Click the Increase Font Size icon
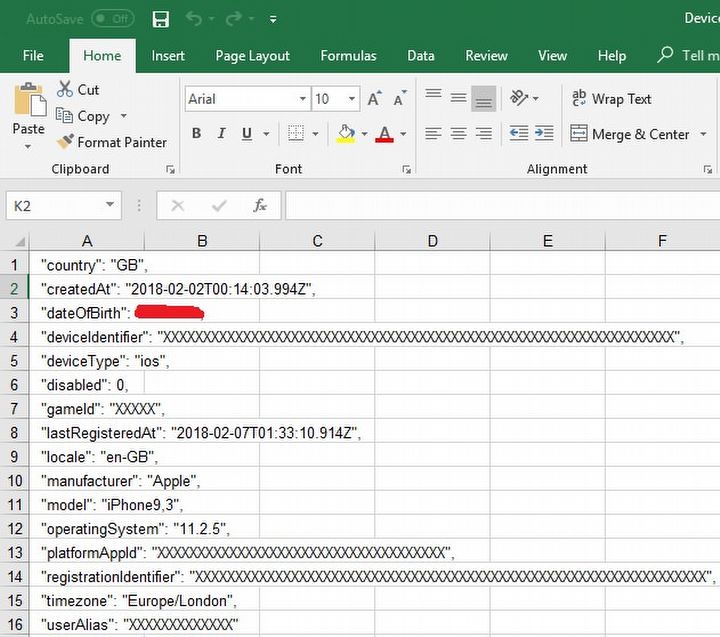Viewport: 720px width, 637px height. tap(374, 99)
